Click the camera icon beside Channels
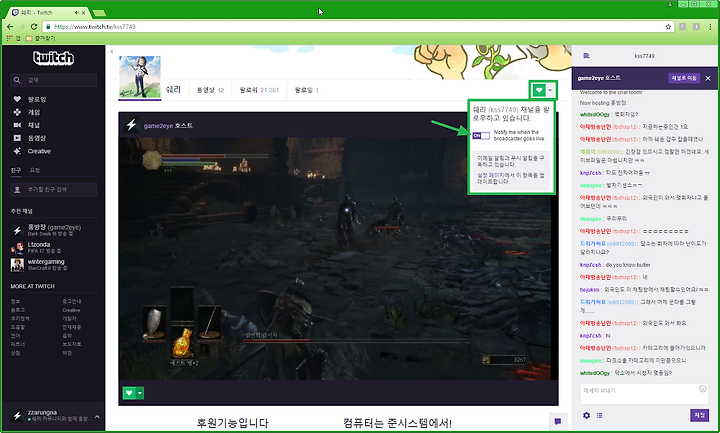720x433 pixels. point(17,125)
